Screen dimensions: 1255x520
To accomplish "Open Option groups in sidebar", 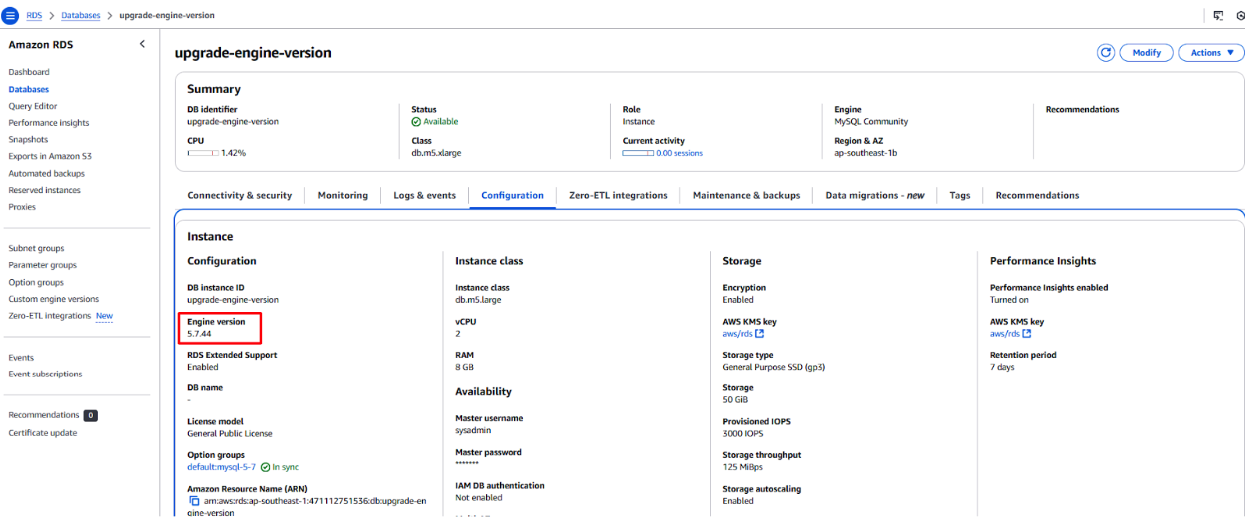I will (x=36, y=282).
